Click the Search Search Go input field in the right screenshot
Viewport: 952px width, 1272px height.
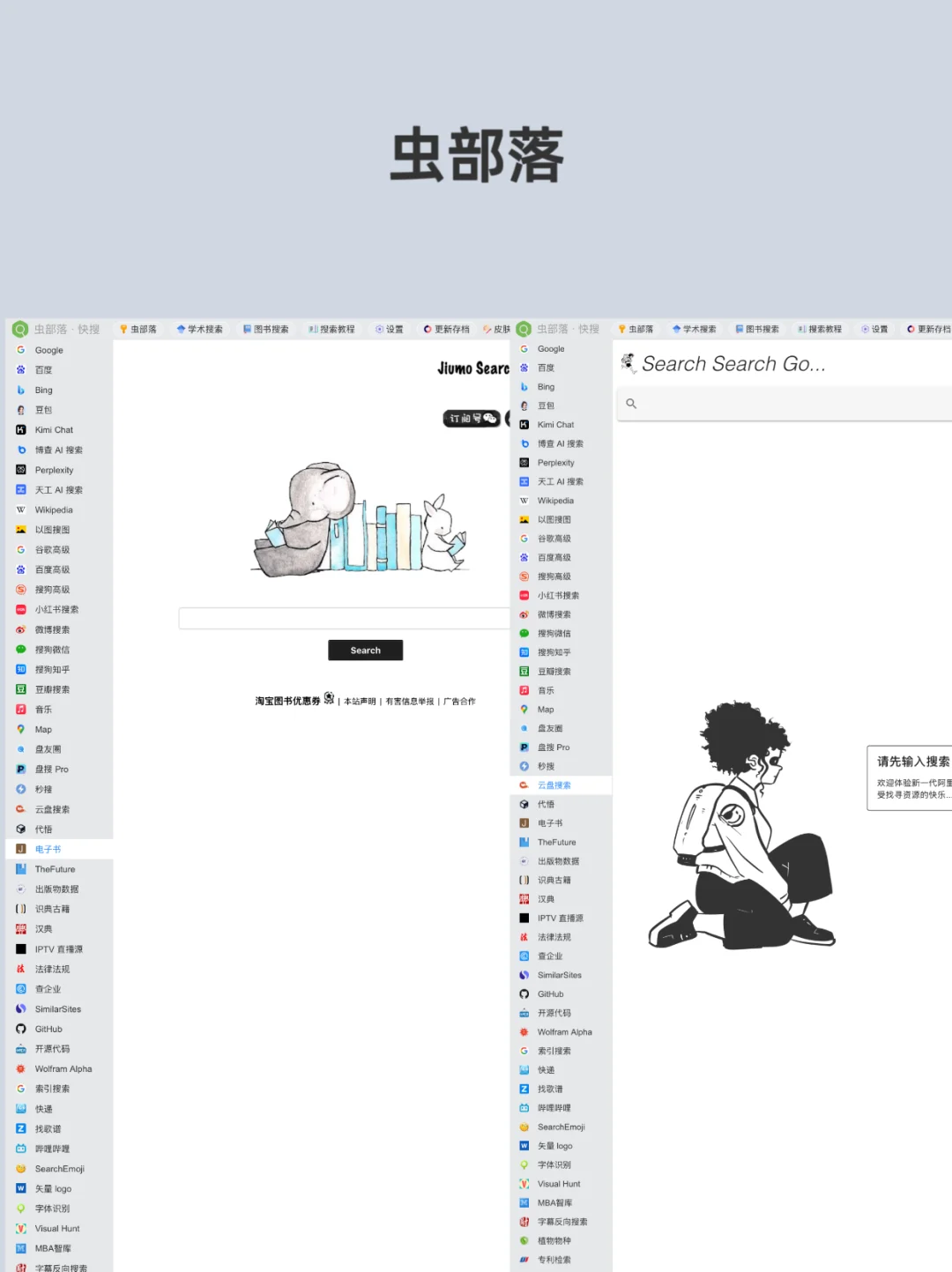(784, 404)
